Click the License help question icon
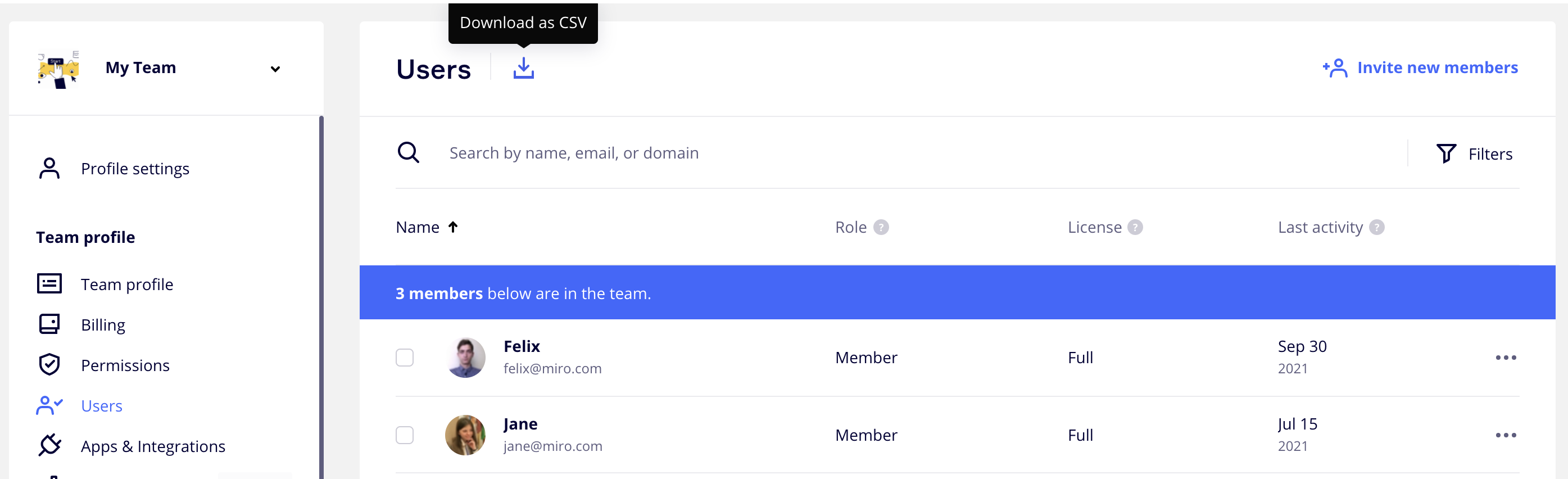 pos(1135,227)
